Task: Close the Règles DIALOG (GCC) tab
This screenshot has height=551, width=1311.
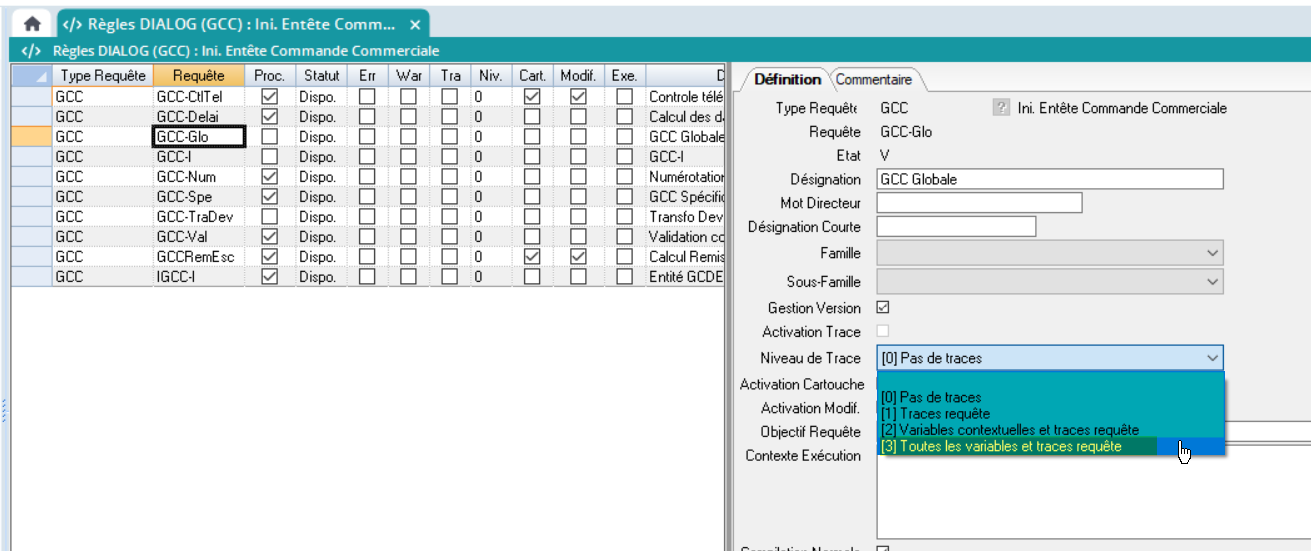Action: pos(415,24)
